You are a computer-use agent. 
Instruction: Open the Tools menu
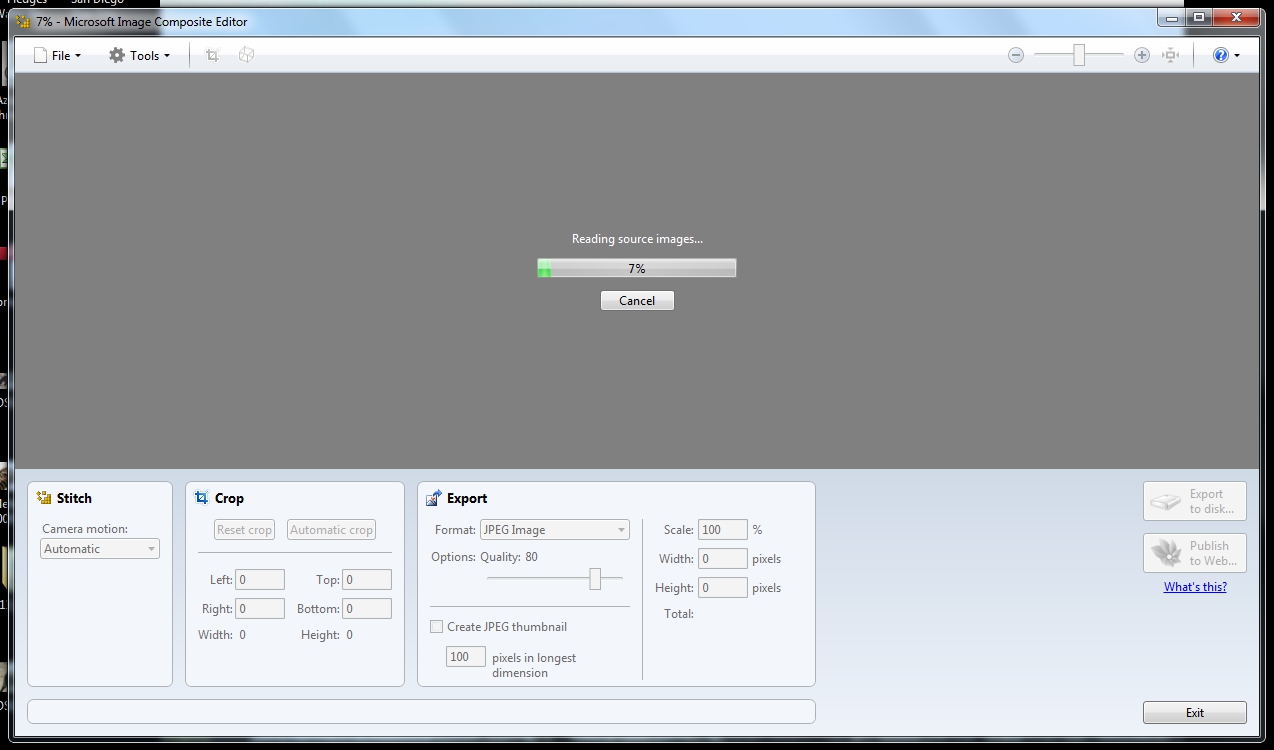coord(140,56)
